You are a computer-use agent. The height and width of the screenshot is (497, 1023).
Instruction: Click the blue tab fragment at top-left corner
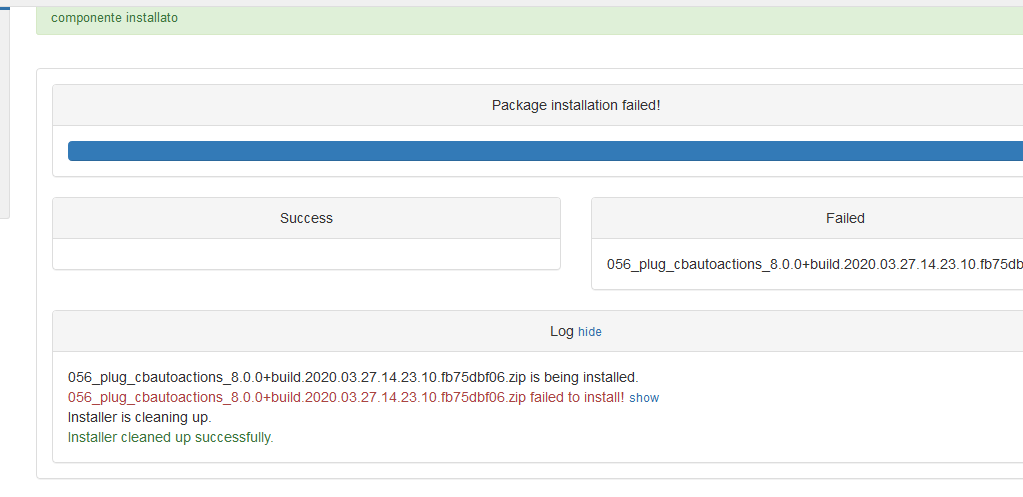click(5, 8)
